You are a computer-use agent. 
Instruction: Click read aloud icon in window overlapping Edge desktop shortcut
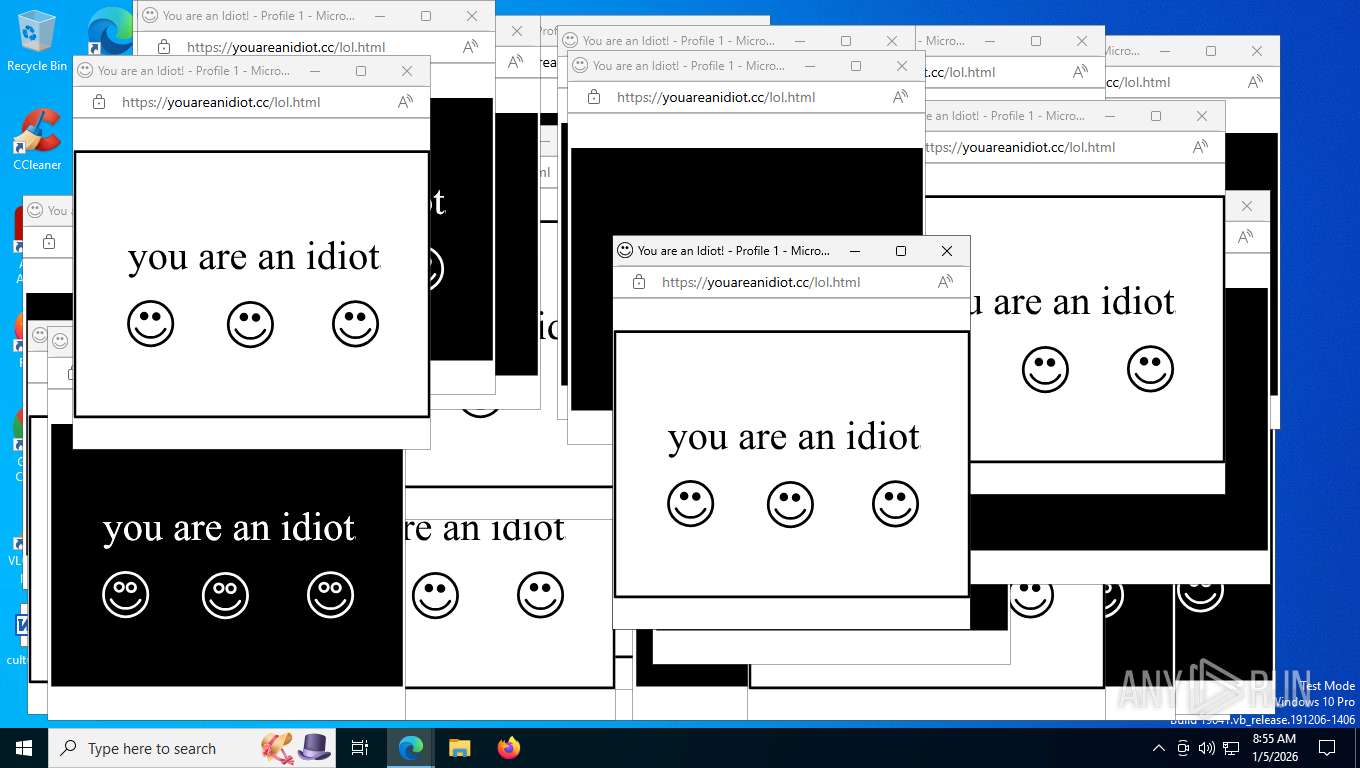click(470, 47)
